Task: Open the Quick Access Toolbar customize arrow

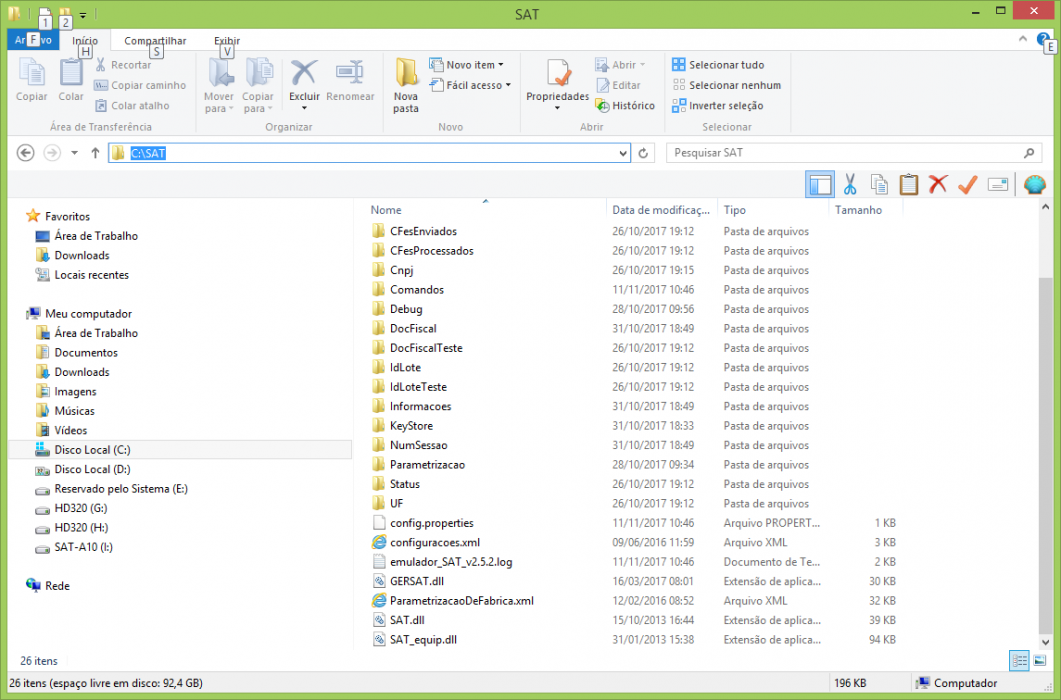Action: pyautogui.click(x=83, y=14)
